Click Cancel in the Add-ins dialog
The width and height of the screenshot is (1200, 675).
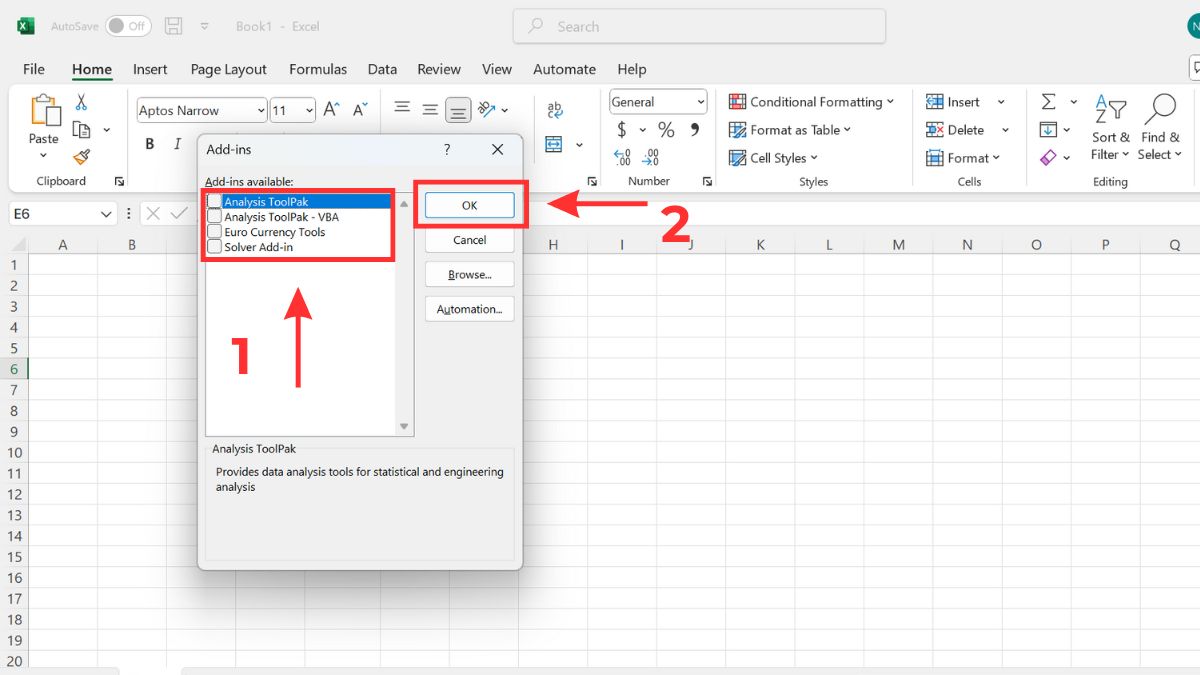coord(470,240)
